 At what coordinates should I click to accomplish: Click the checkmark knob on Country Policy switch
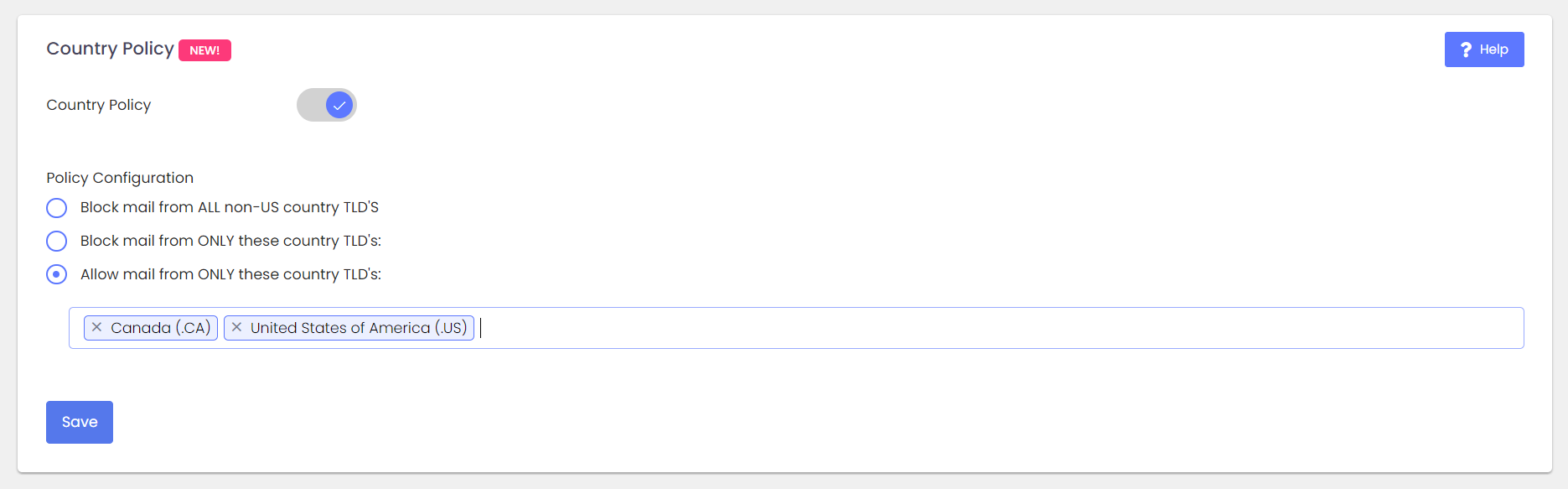pyautogui.click(x=339, y=105)
